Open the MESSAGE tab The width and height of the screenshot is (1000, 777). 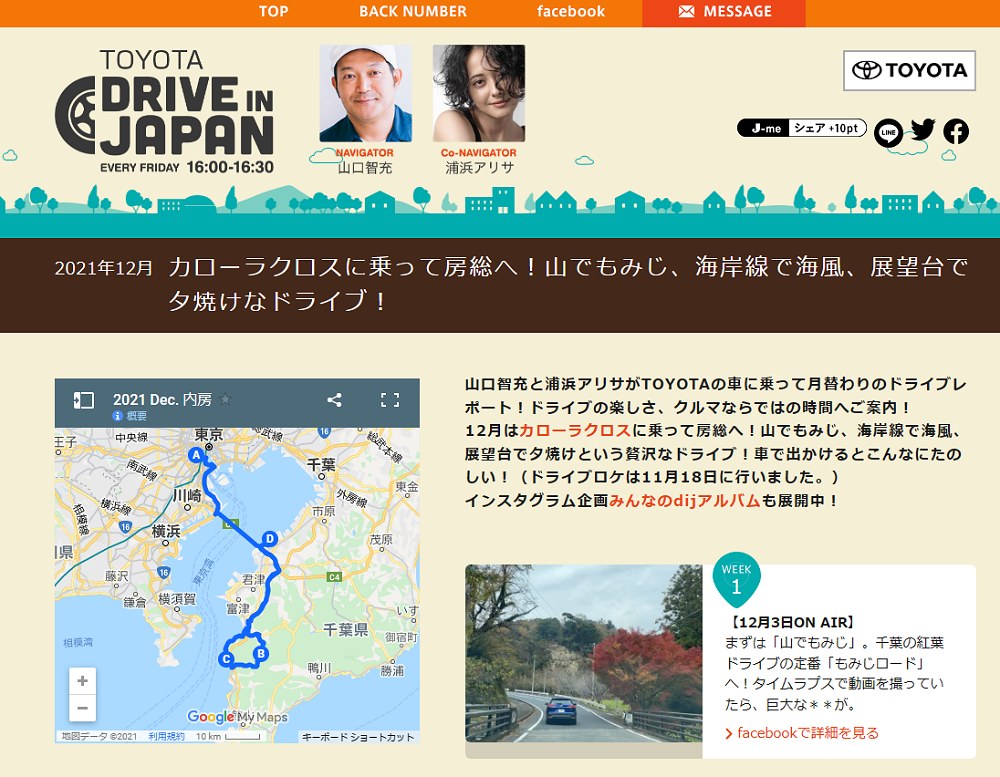point(723,13)
